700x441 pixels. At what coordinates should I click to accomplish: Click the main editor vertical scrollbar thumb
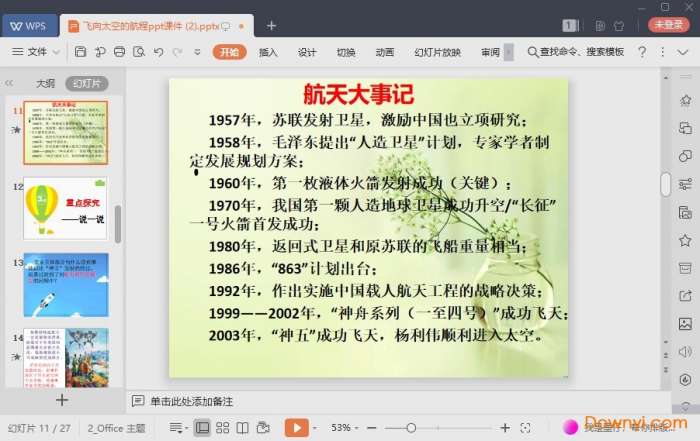[665, 184]
